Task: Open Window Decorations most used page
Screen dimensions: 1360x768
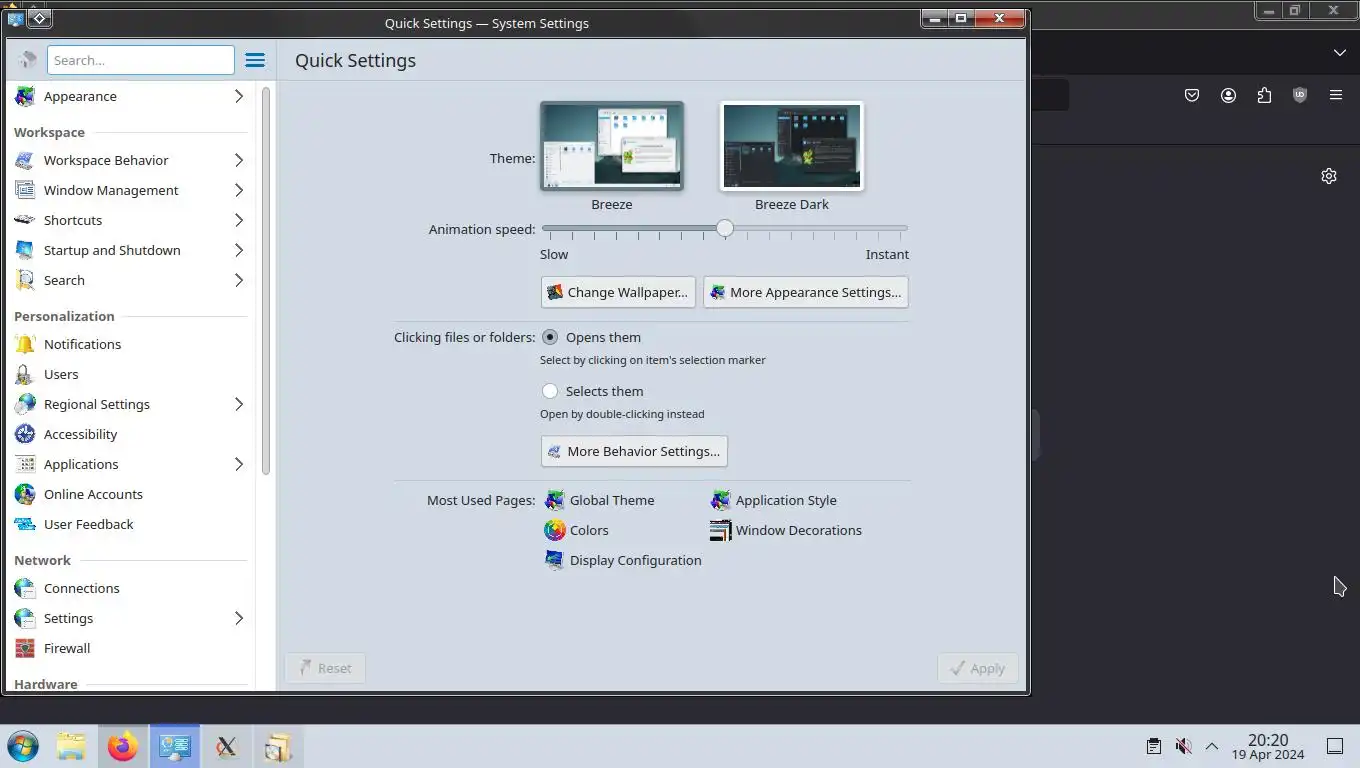Action: click(786, 530)
